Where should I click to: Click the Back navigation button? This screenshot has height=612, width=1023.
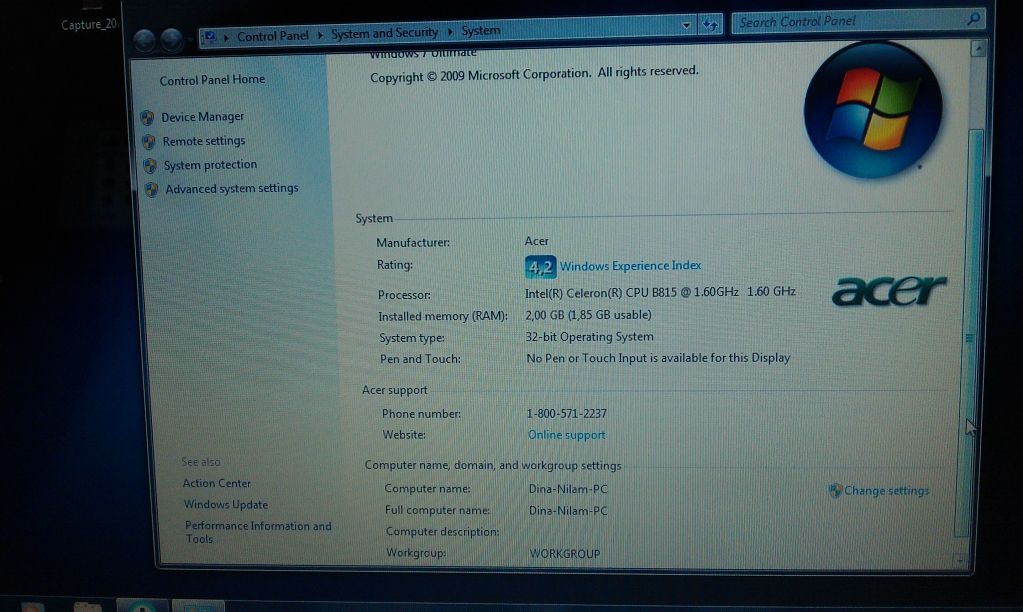click(145, 41)
